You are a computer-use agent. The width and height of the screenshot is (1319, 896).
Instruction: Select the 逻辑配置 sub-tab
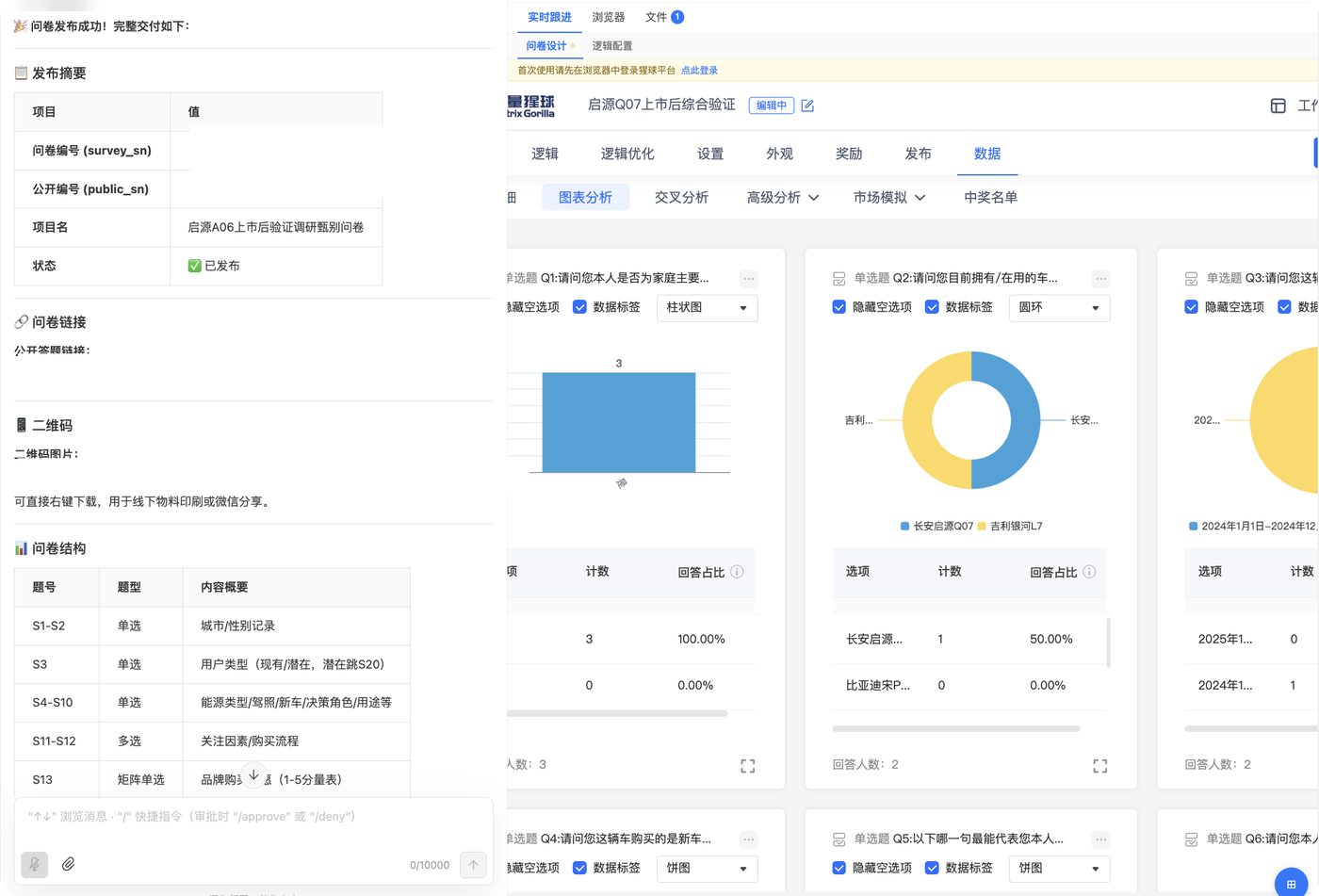(612, 45)
